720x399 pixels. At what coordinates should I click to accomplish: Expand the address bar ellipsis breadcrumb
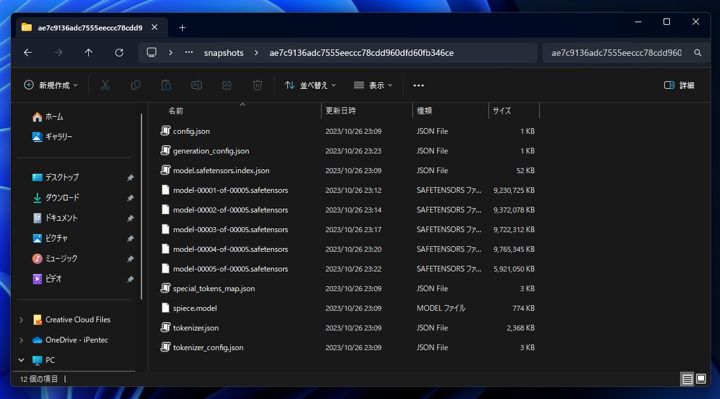189,53
